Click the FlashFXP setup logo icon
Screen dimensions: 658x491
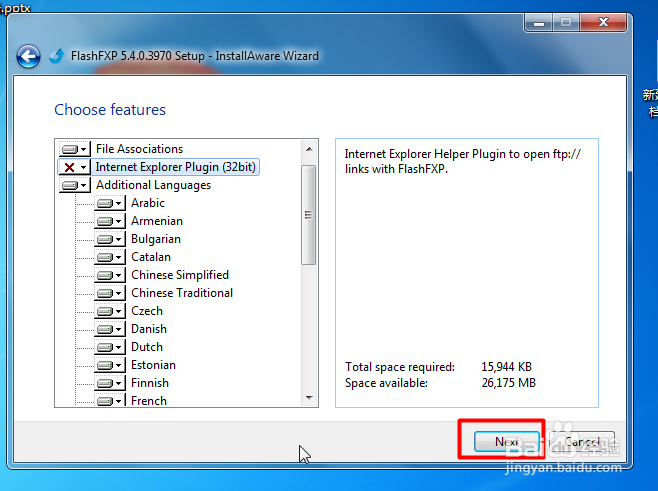[x=56, y=56]
